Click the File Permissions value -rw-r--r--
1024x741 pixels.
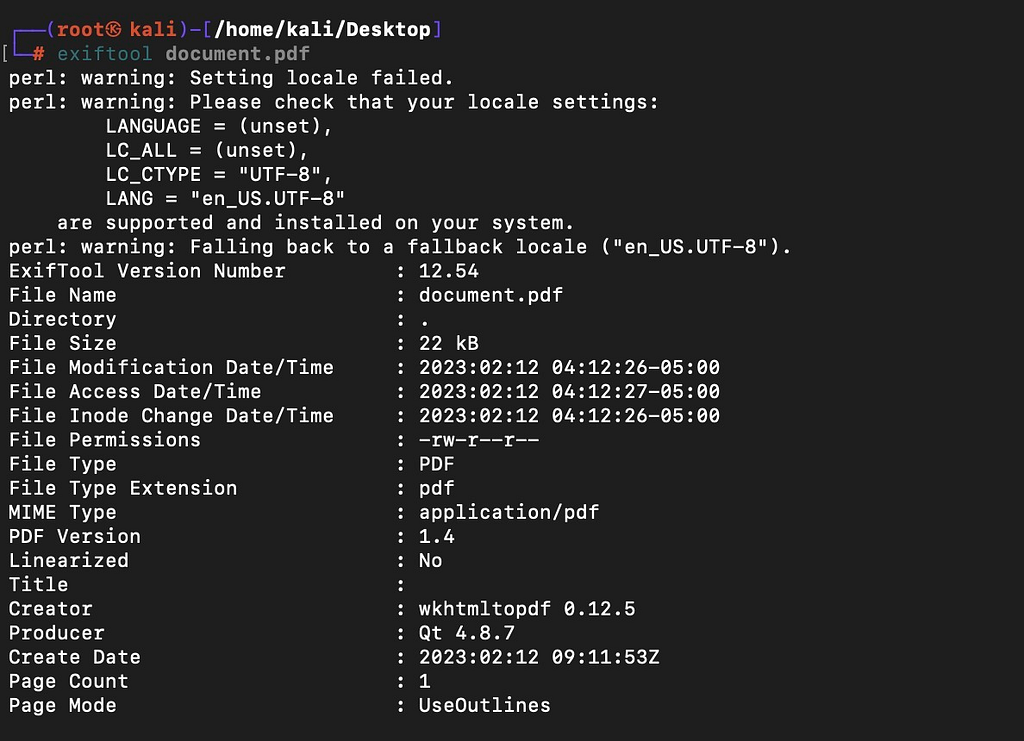click(479, 440)
